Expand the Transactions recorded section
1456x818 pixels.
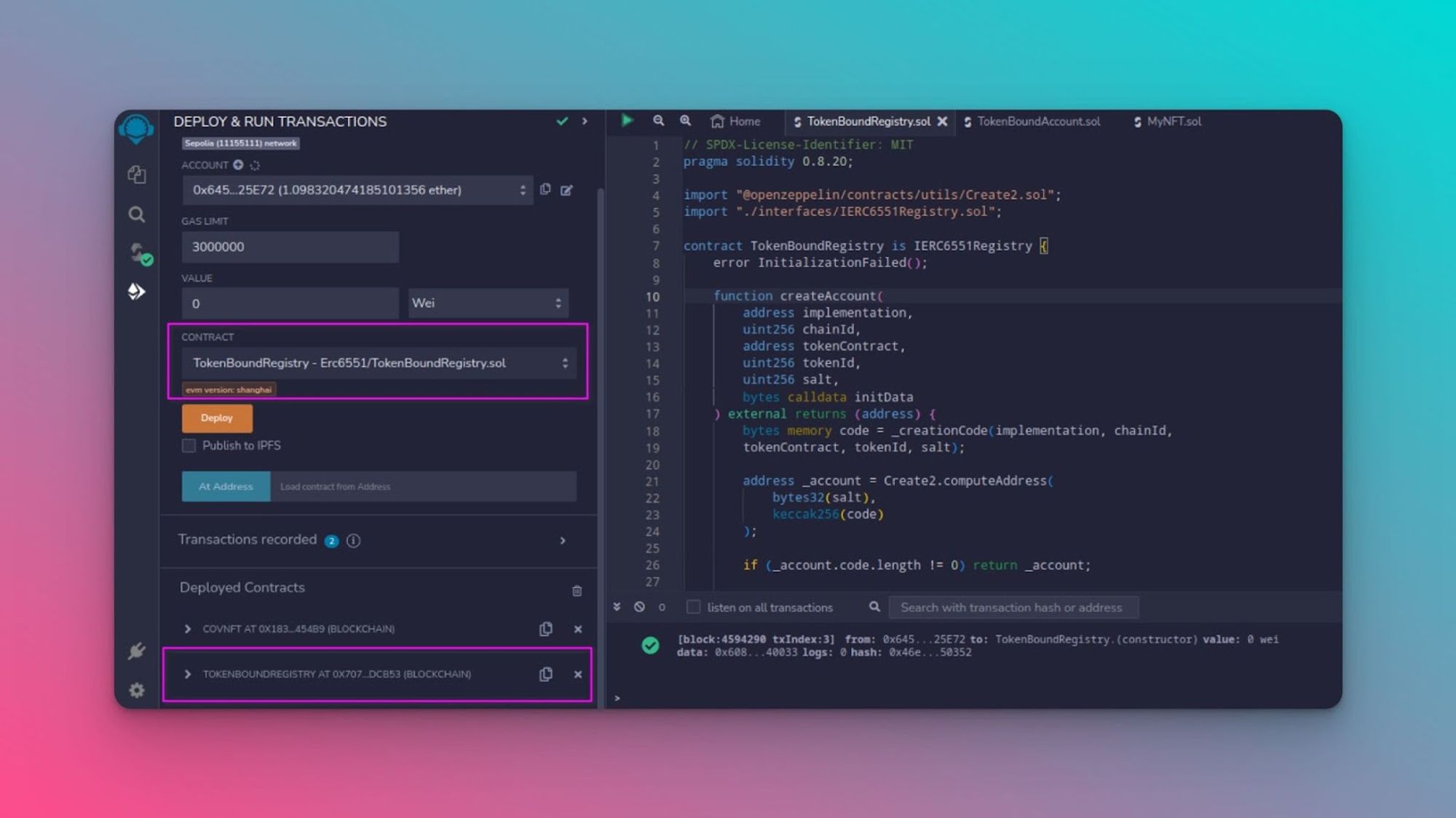(x=562, y=541)
